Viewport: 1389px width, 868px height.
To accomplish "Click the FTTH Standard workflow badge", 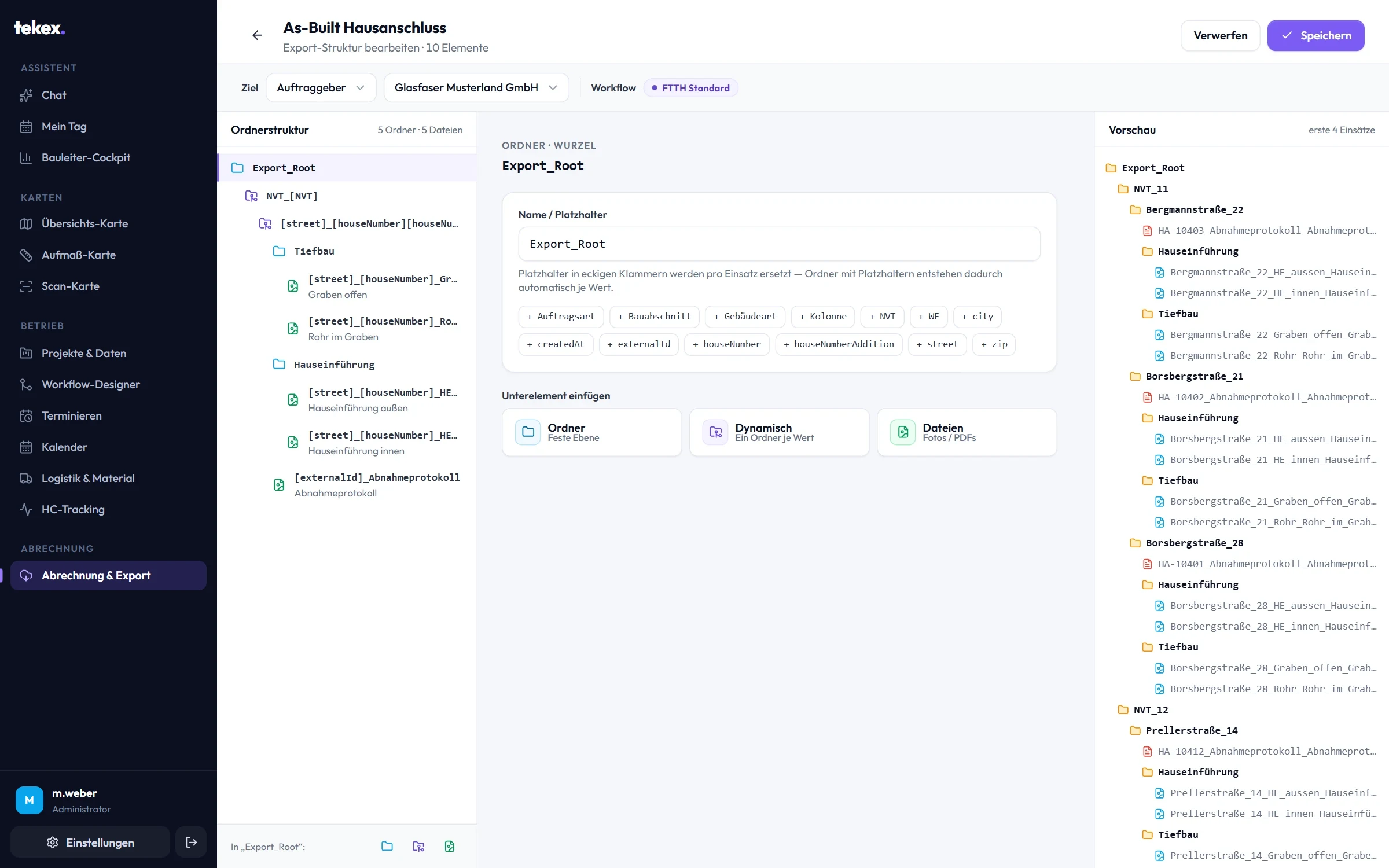I will point(690,88).
